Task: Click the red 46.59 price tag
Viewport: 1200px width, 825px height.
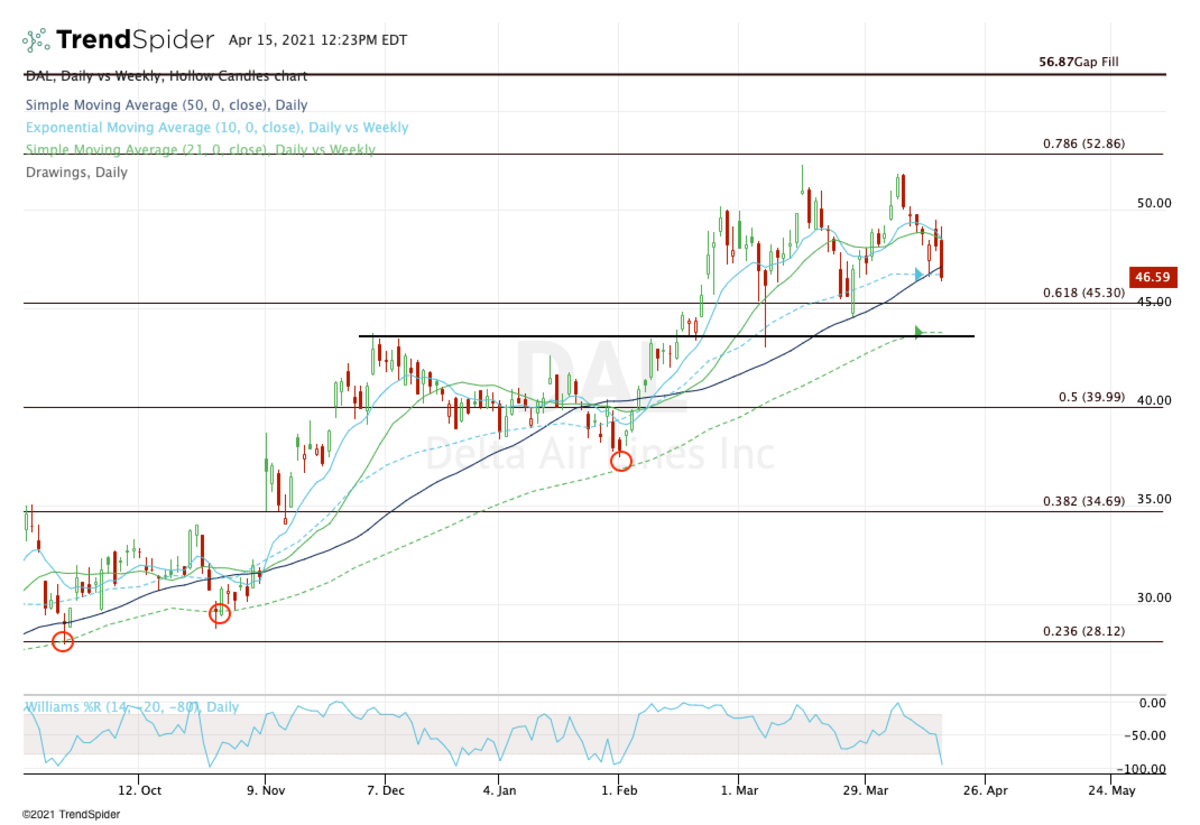Action: click(x=1152, y=279)
